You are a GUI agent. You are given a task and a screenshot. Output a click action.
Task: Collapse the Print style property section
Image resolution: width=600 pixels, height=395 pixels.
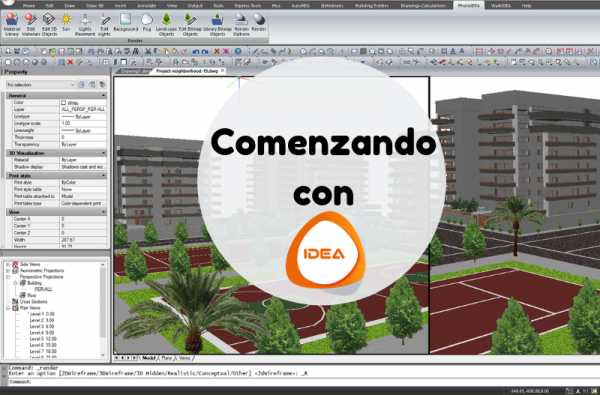[x=103, y=175]
